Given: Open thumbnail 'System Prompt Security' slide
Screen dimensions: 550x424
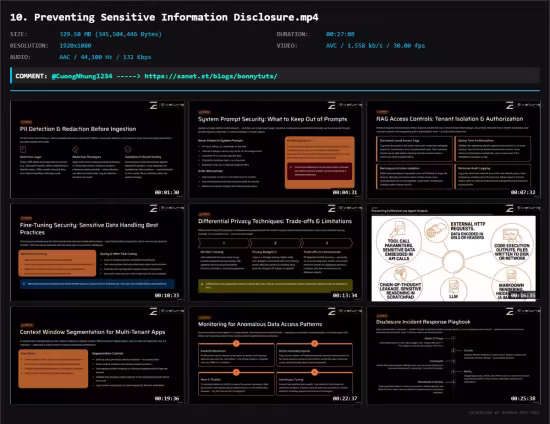Looking at the screenshot, I should (275, 149).
